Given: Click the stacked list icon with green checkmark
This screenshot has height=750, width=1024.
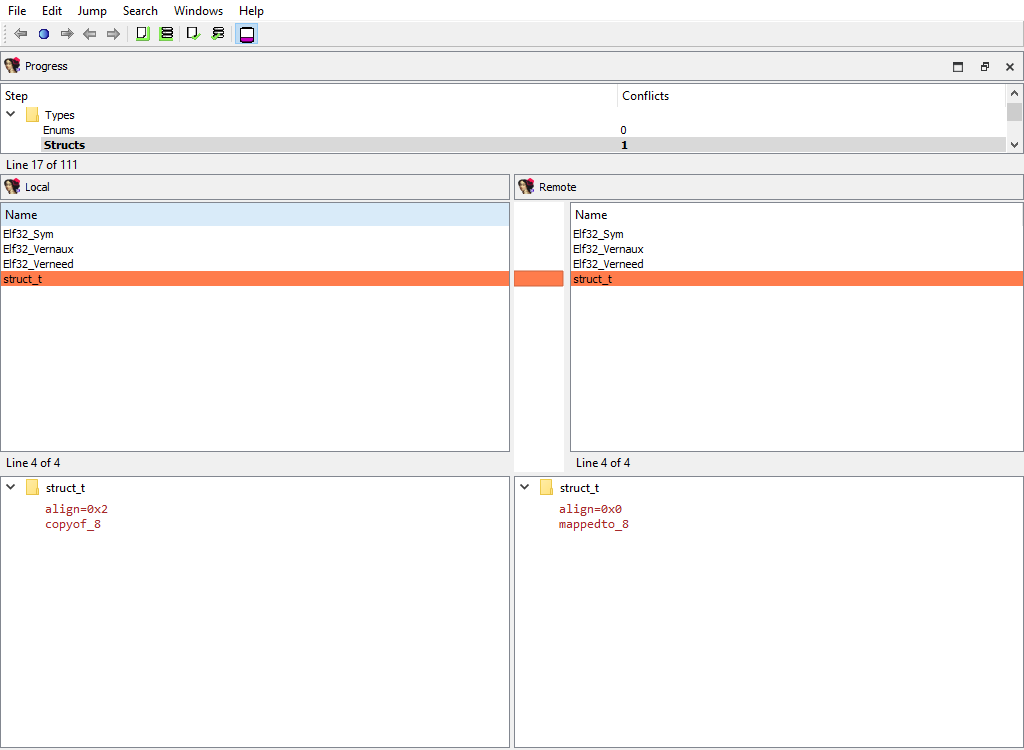Looking at the screenshot, I should point(218,34).
